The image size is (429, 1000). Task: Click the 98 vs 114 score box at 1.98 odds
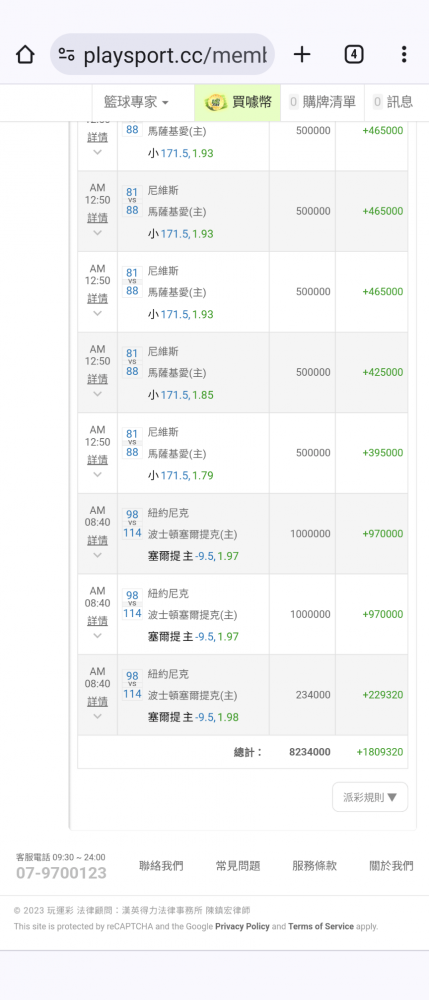pyautogui.click(x=132, y=686)
